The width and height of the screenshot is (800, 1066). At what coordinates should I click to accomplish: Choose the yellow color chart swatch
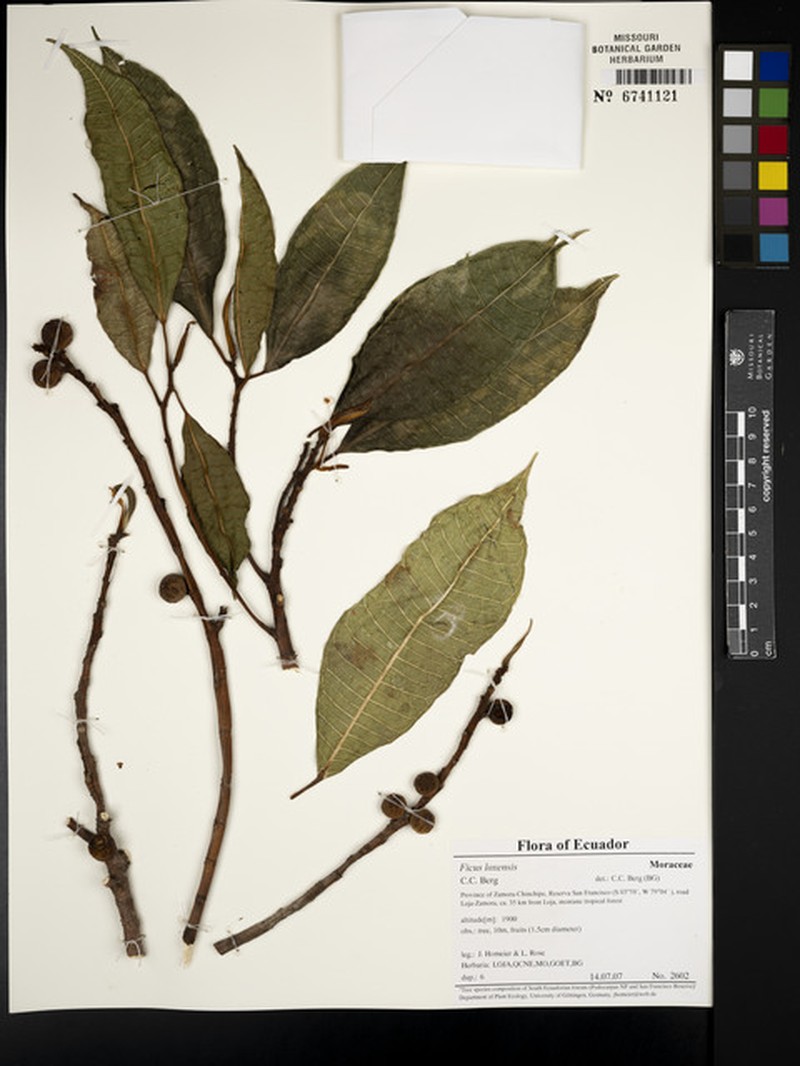pos(774,175)
